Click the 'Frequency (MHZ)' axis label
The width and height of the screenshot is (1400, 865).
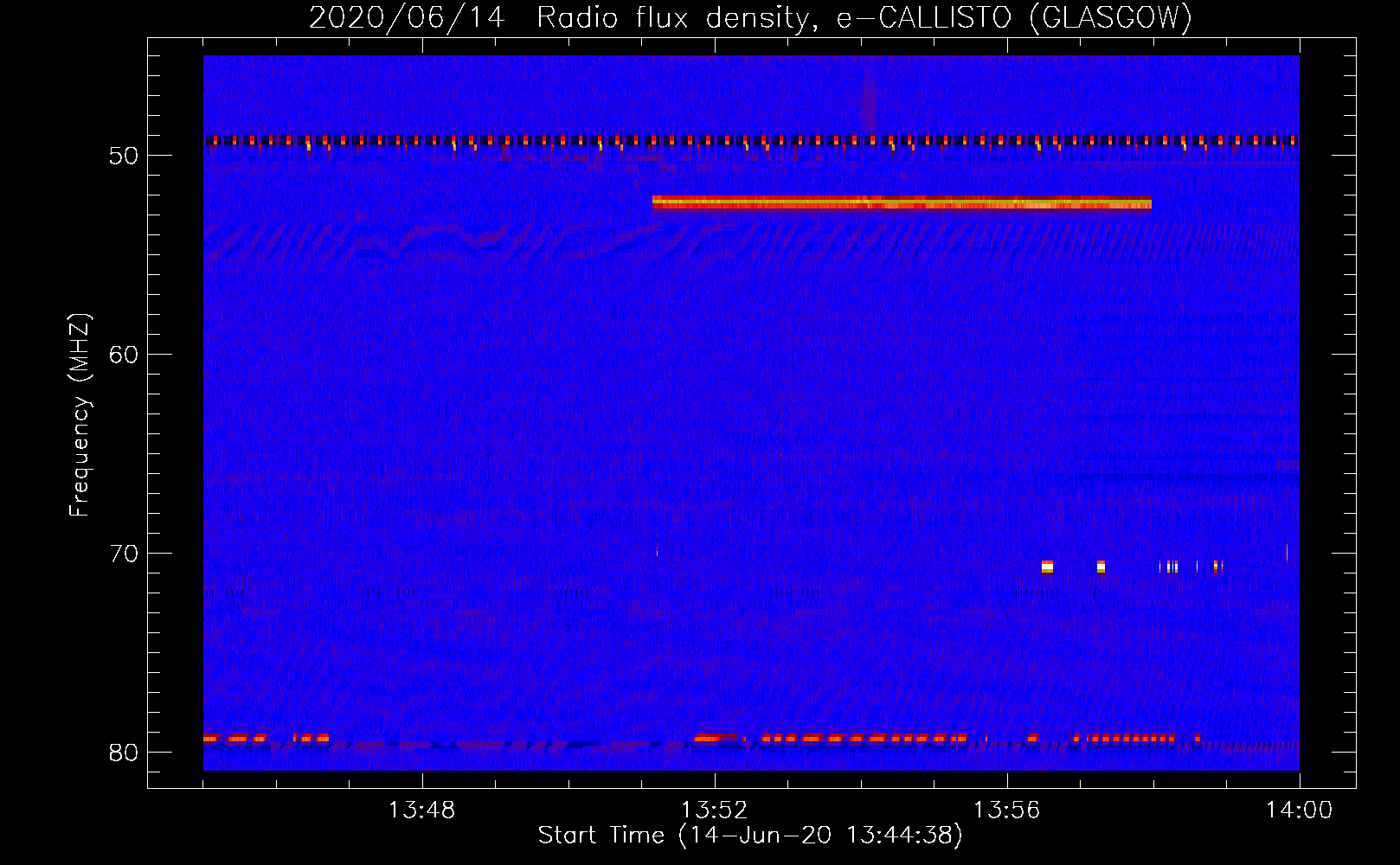tap(80, 415)
